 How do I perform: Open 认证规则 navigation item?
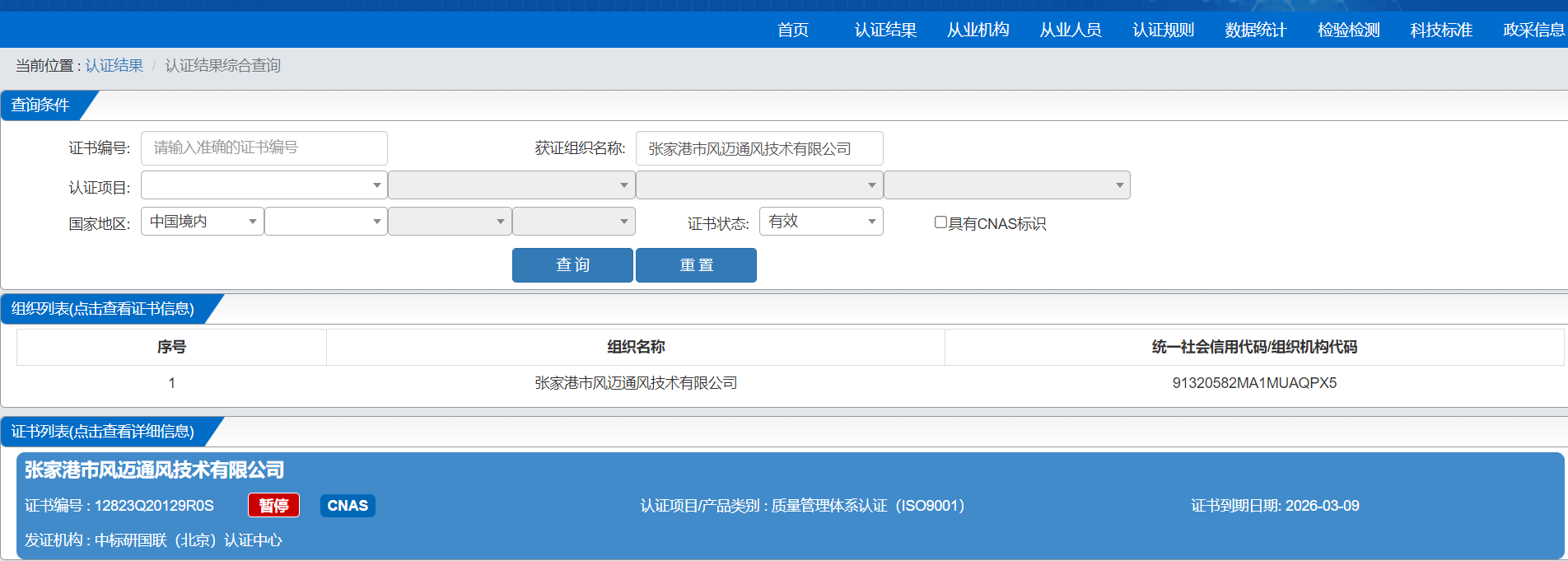point(1163,30)
